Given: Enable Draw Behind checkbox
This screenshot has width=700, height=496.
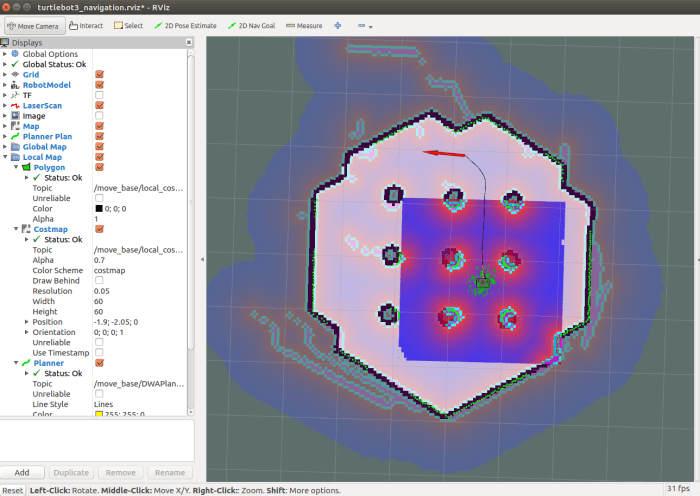Looking at the screenshot, I should coord(99,280).
